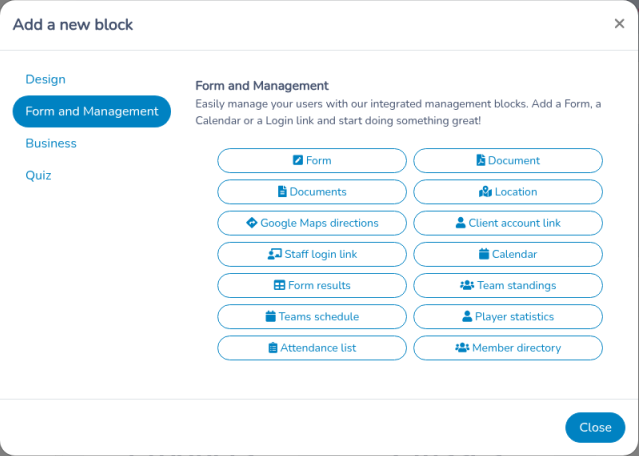Image resolution: width=639 pixels, height=456 pixels.
Task: Dismiss dialog with the X icon
Action: tap(619, 24)
